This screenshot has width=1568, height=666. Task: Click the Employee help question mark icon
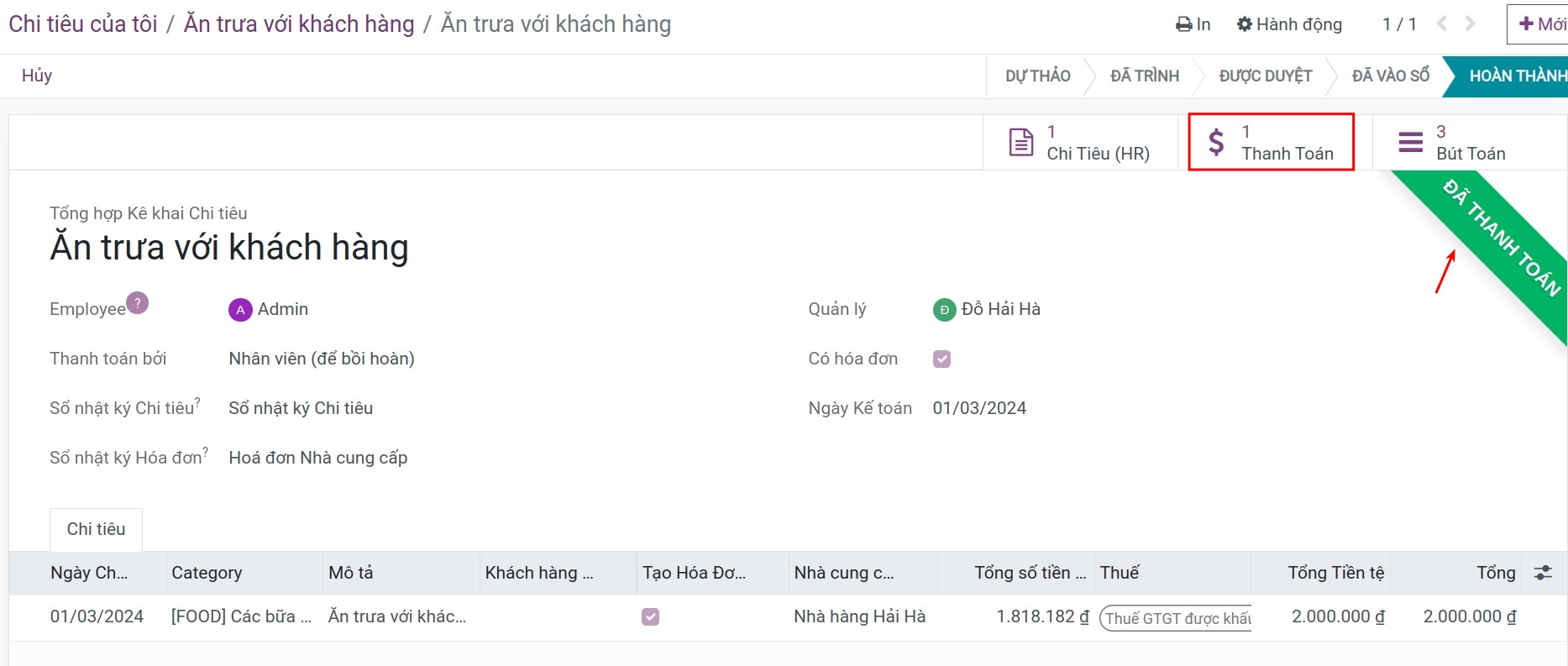point(138,302)
